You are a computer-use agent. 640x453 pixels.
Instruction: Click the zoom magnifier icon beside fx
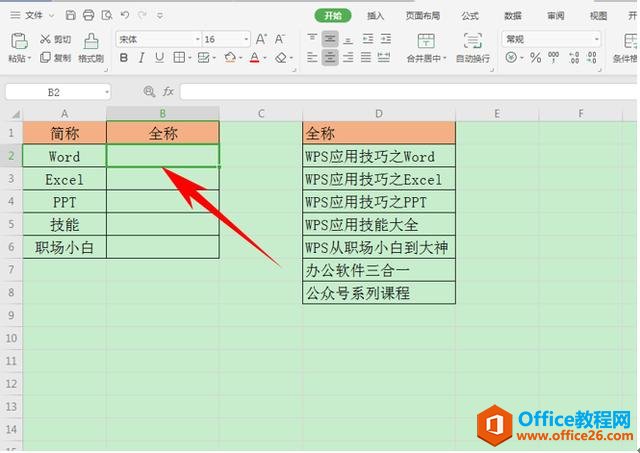(149, 92)
